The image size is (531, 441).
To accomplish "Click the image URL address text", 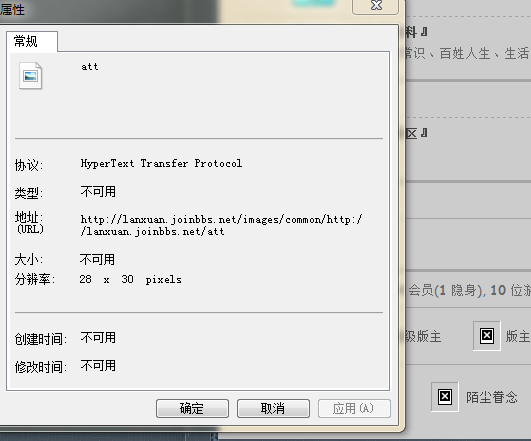I will (x=221, y=226).
